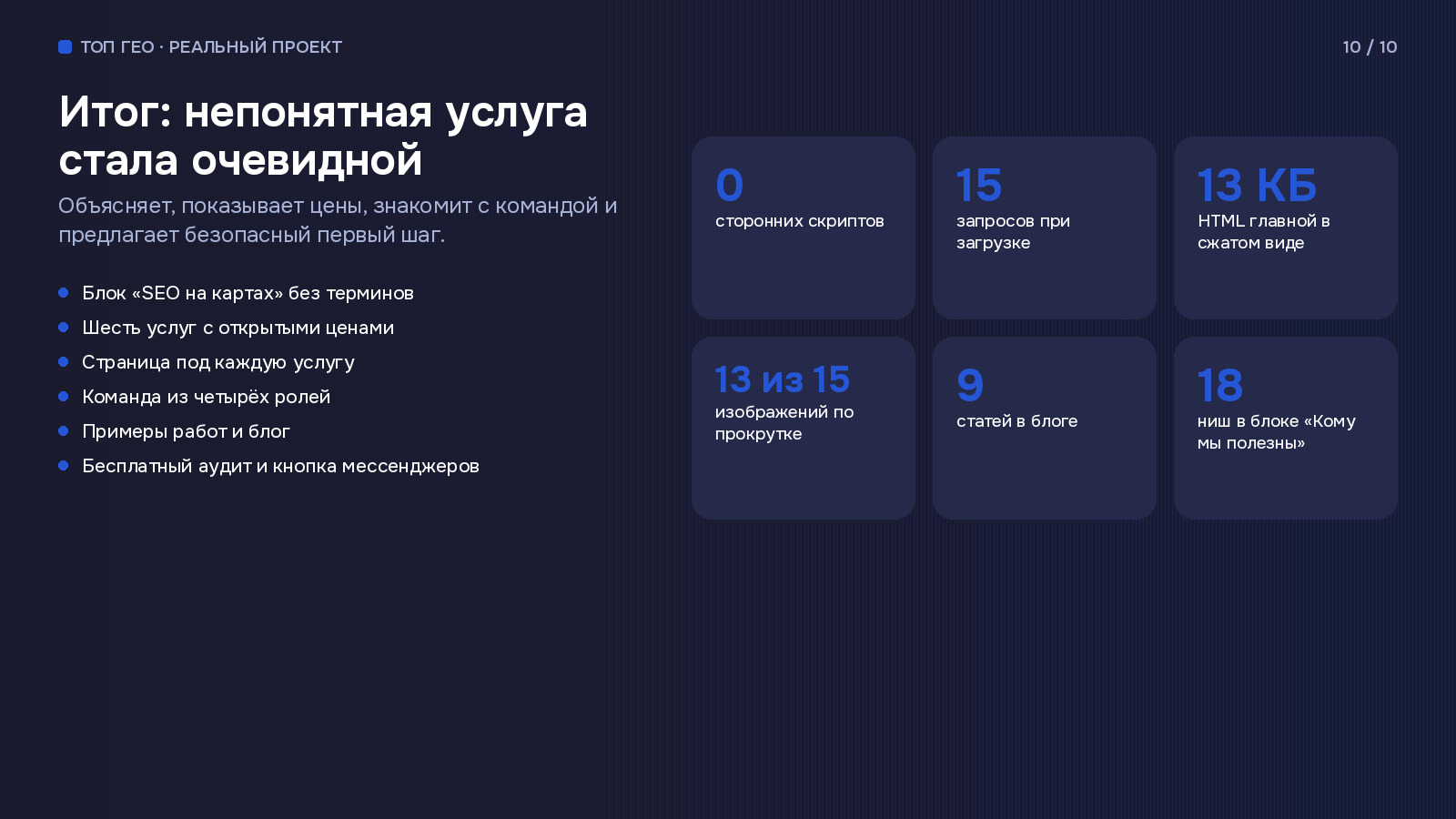Click the label статей в блоге

point(1016,421)
